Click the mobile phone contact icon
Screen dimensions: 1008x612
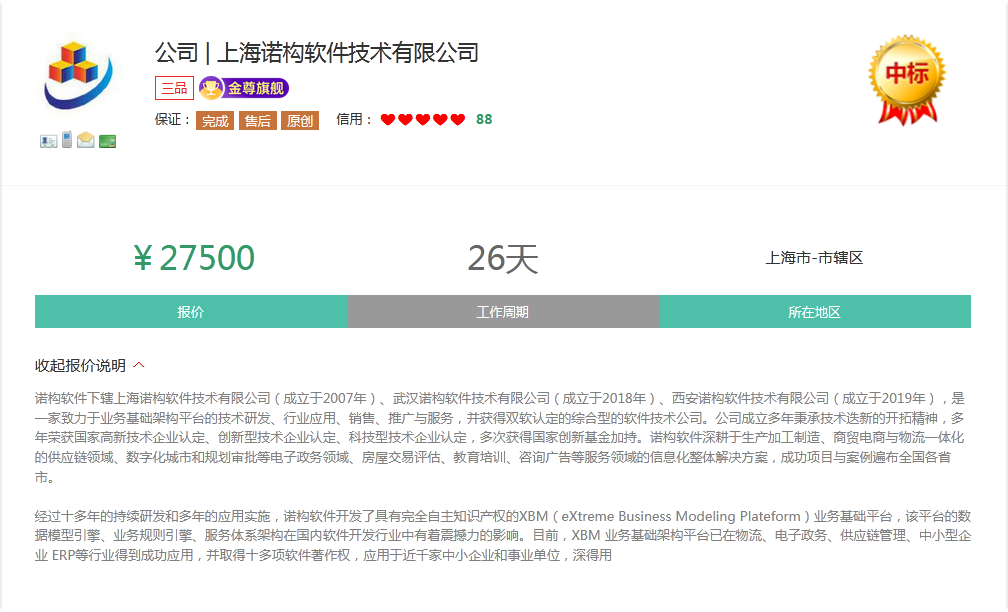pos(66,139)
